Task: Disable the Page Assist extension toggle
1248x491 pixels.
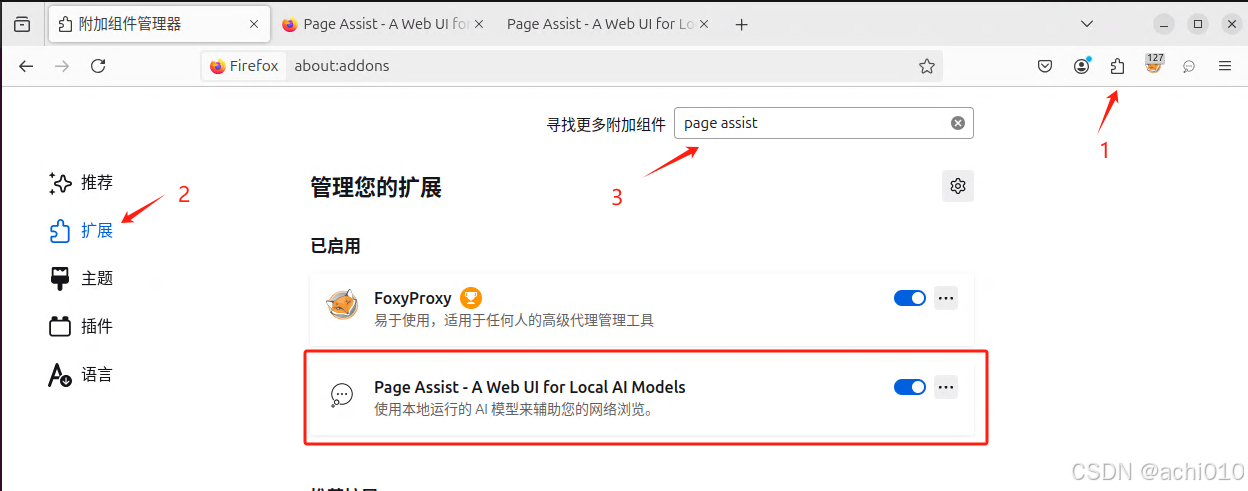Action: click(910, 387)
